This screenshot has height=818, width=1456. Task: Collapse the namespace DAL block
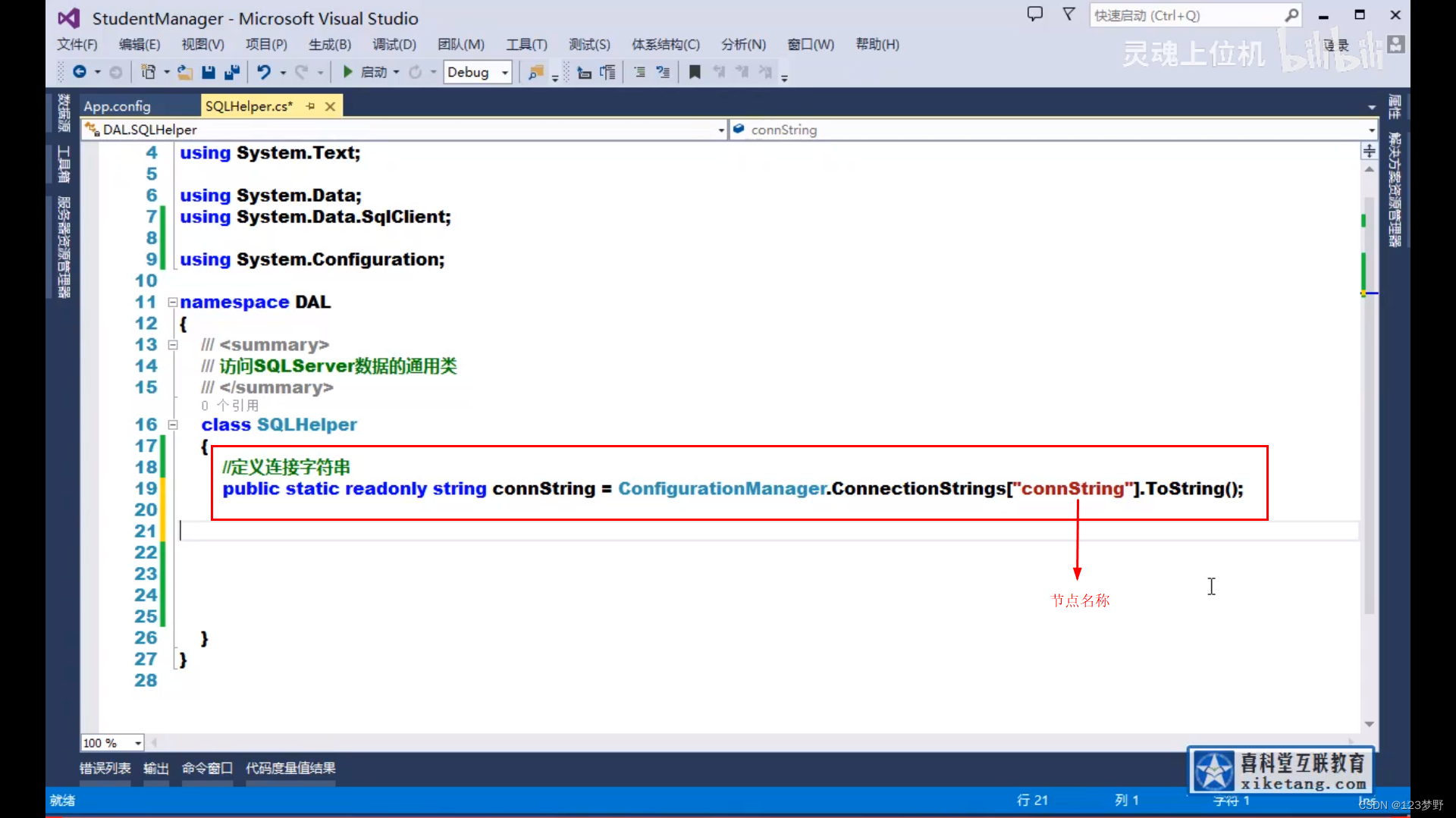pos(172,302)
